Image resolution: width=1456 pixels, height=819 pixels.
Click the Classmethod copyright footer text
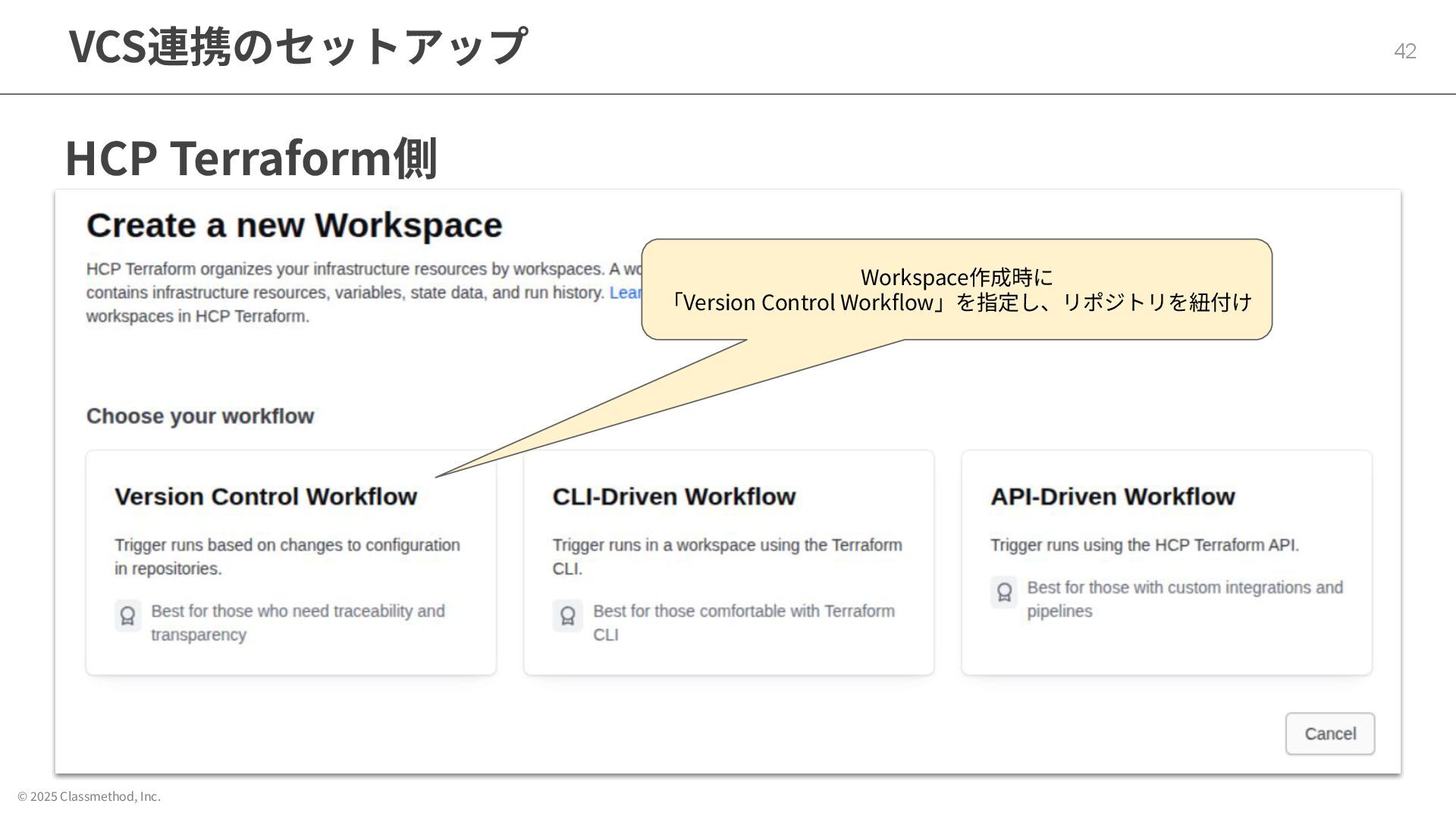(x=89, y=796)
